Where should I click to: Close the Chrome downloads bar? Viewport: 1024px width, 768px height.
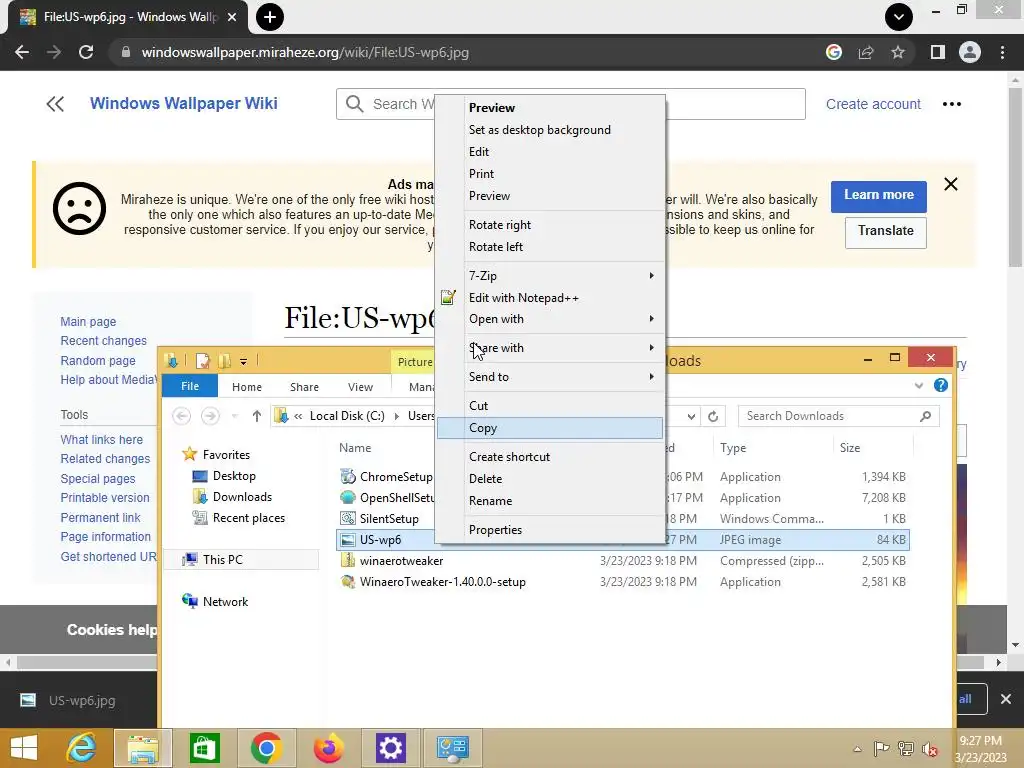coord(1006,699)
